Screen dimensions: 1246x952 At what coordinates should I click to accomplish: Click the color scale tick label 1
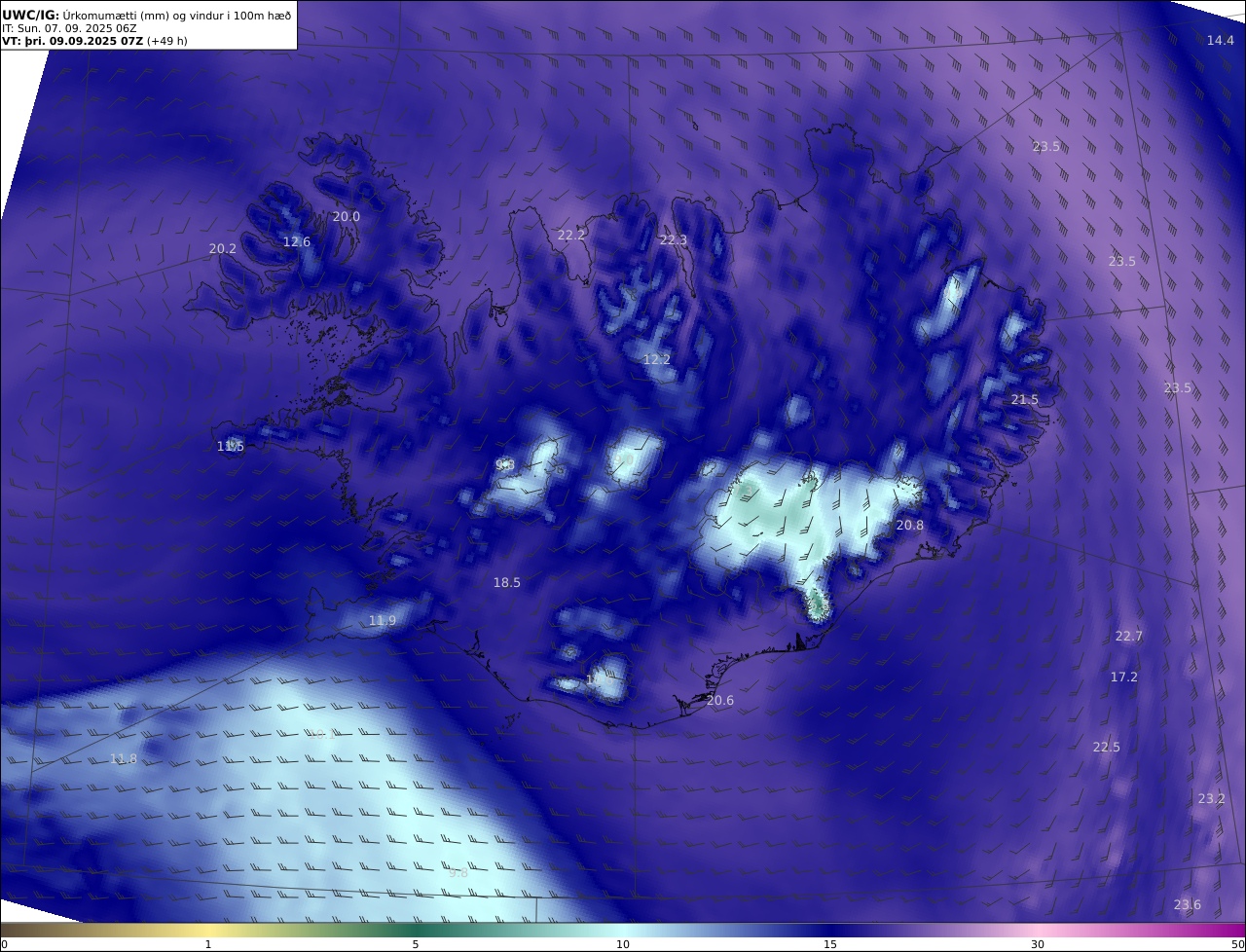pyautogui.click(x=208, y=944)
